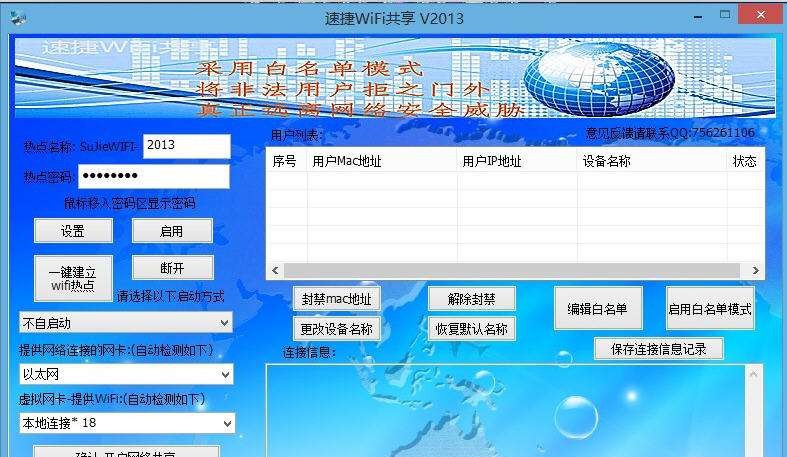Click inside the 连接信息 text area
787x457 pixels.
(x=505, y=410)
